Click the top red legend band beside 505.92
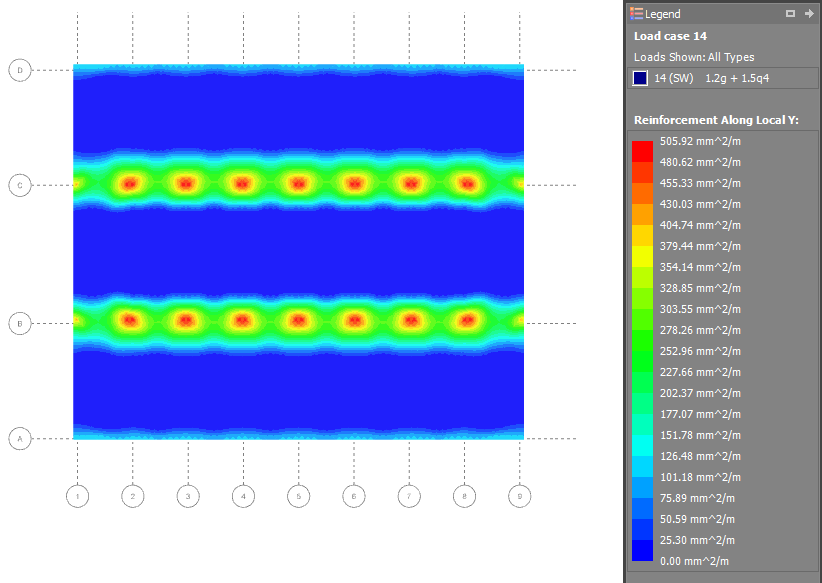The height and width of the screenshot is (583, 822). pyautogui.click(x=642, y=151)
